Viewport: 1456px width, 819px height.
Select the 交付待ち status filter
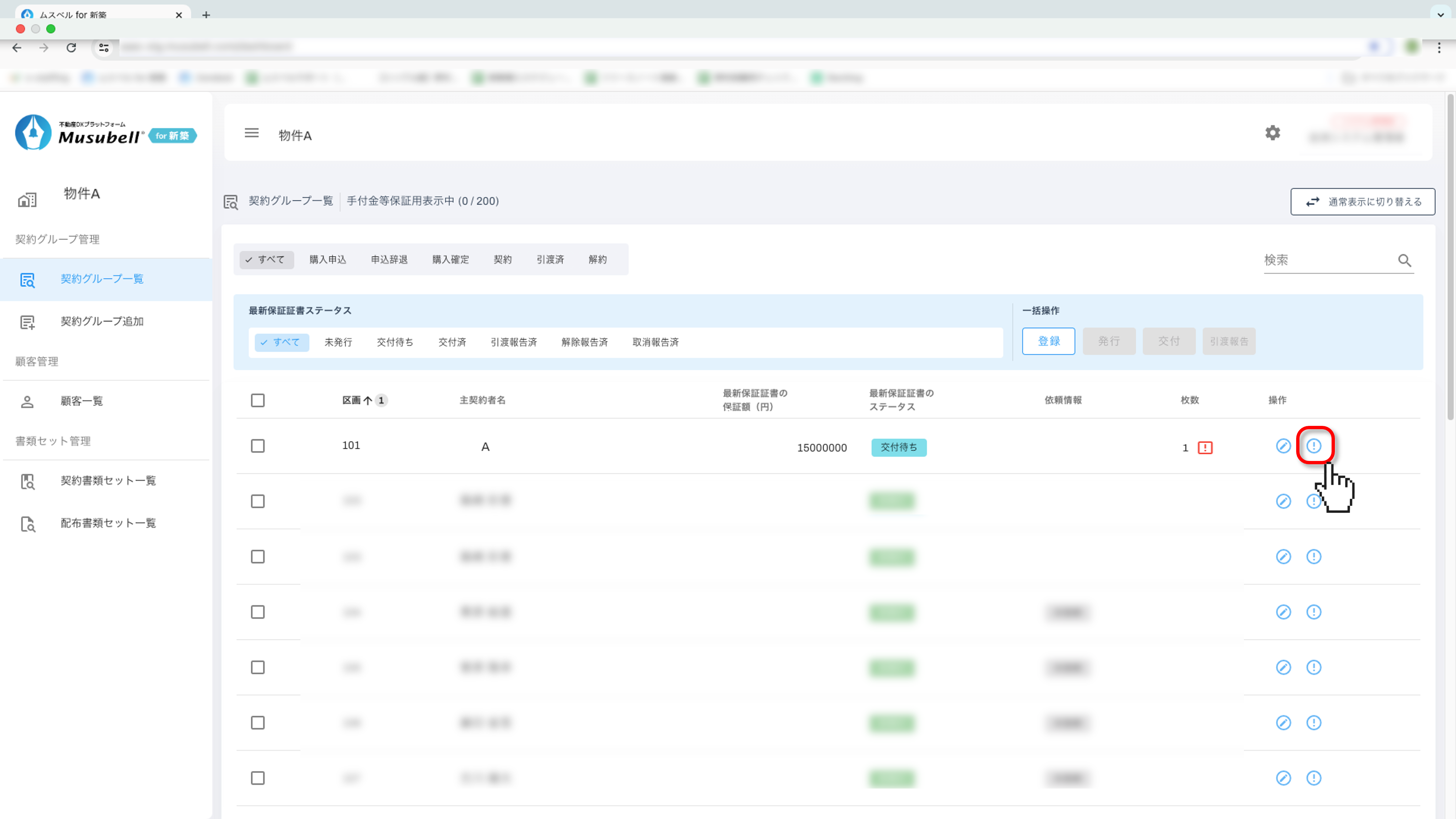(x=394, y=342)
